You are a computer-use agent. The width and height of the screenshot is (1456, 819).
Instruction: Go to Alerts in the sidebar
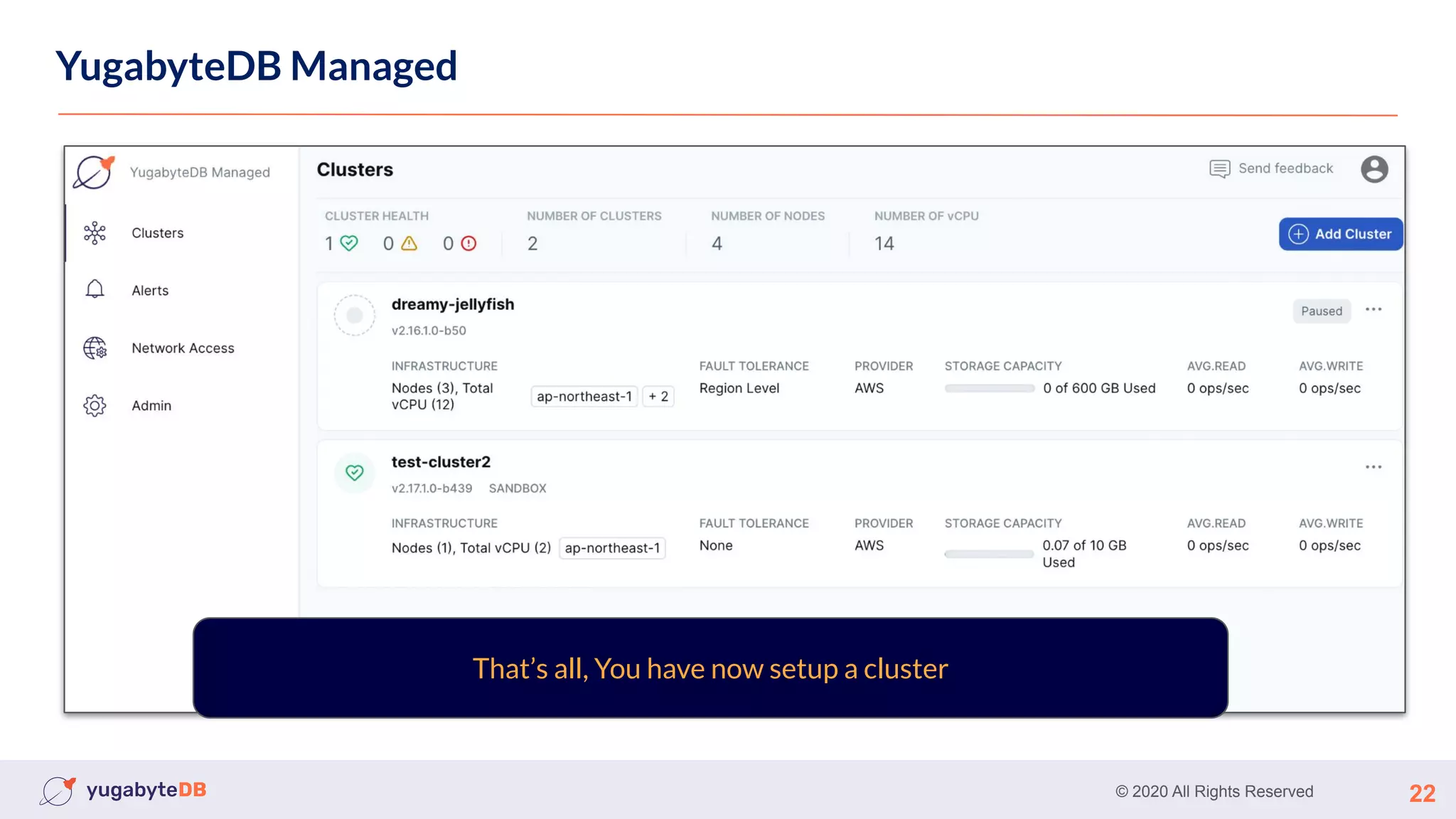(x=150, y=290)
